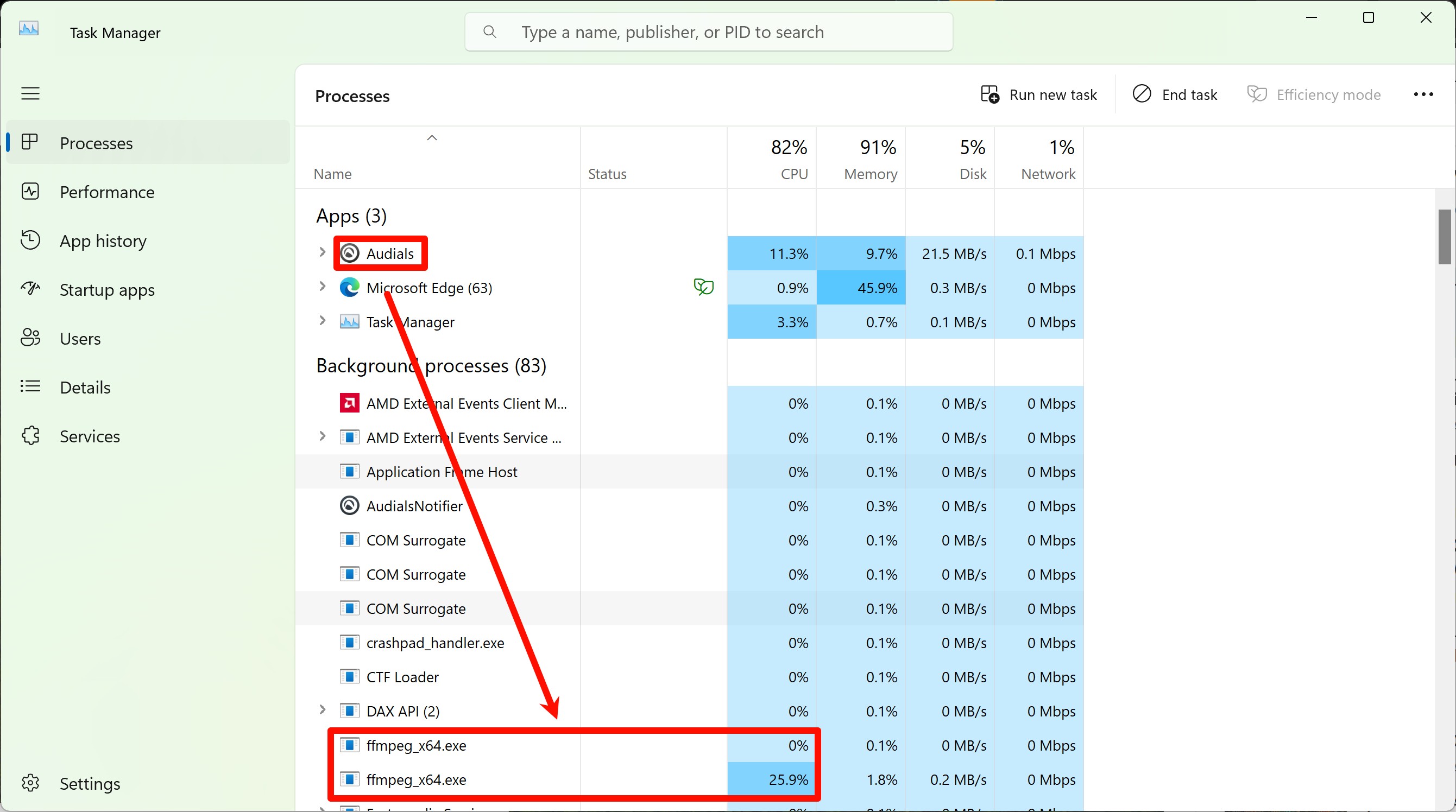The image size is (1456, 812).
Task: Sort by Network usage column
Action: coord(1039,158)
